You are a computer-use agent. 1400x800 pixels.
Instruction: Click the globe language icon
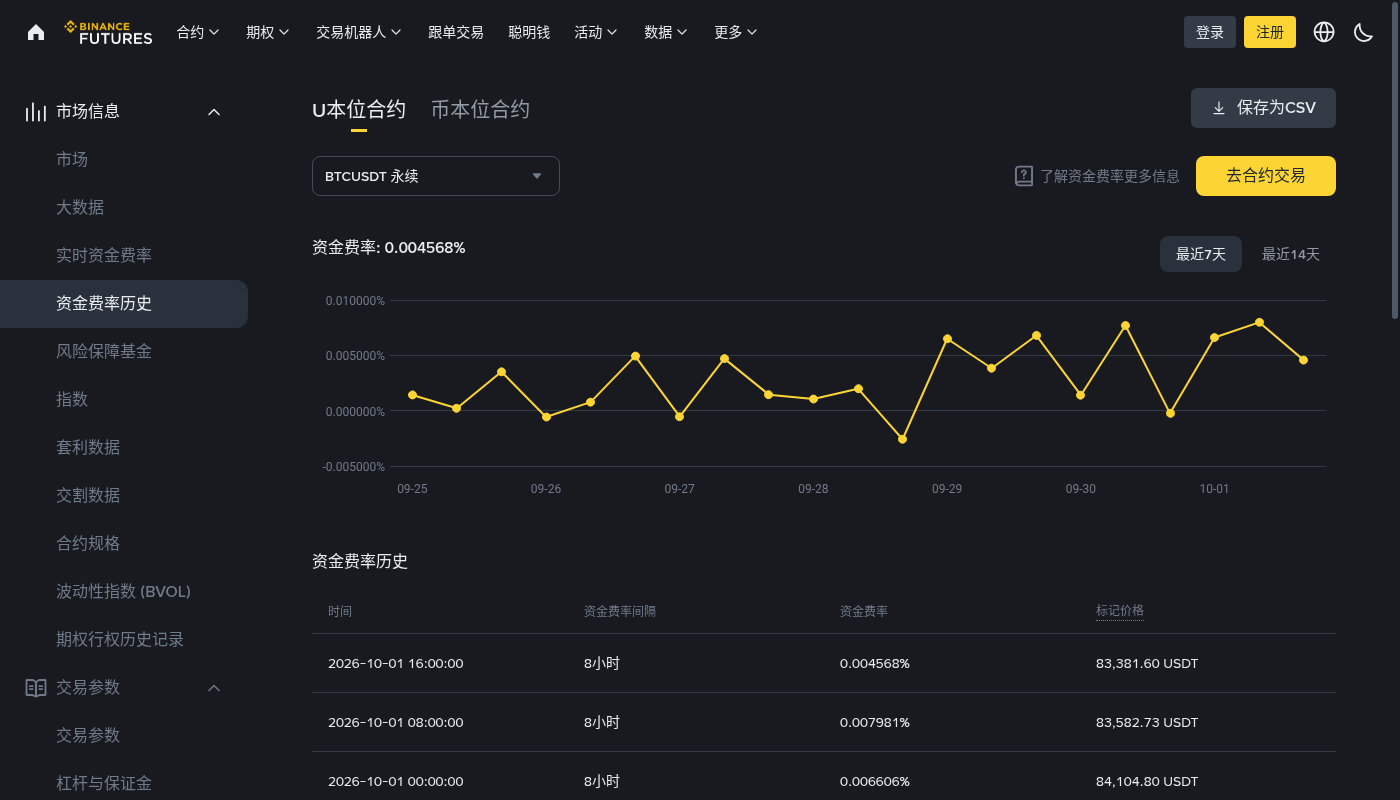[x=1324, y=32]
